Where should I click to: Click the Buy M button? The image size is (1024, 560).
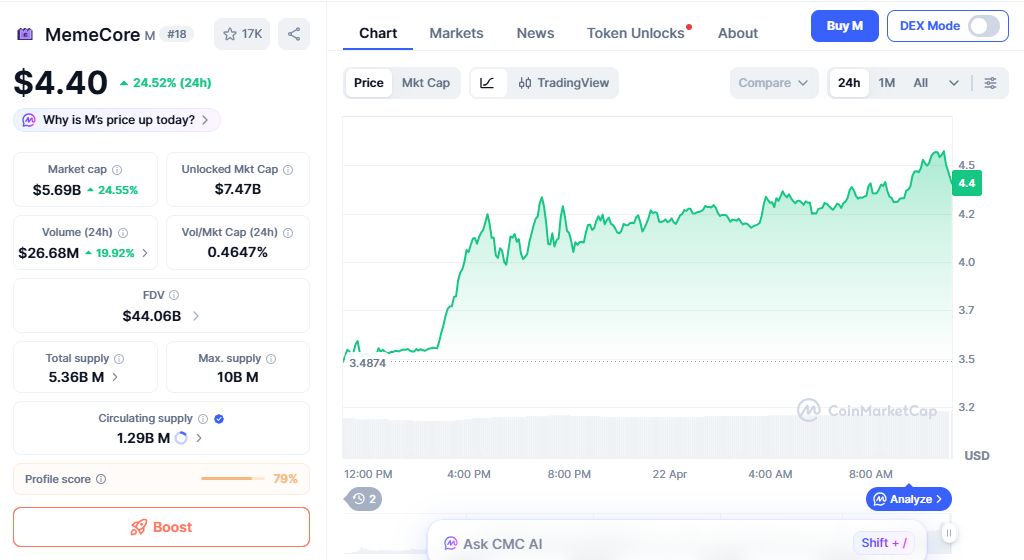point(844,26)
